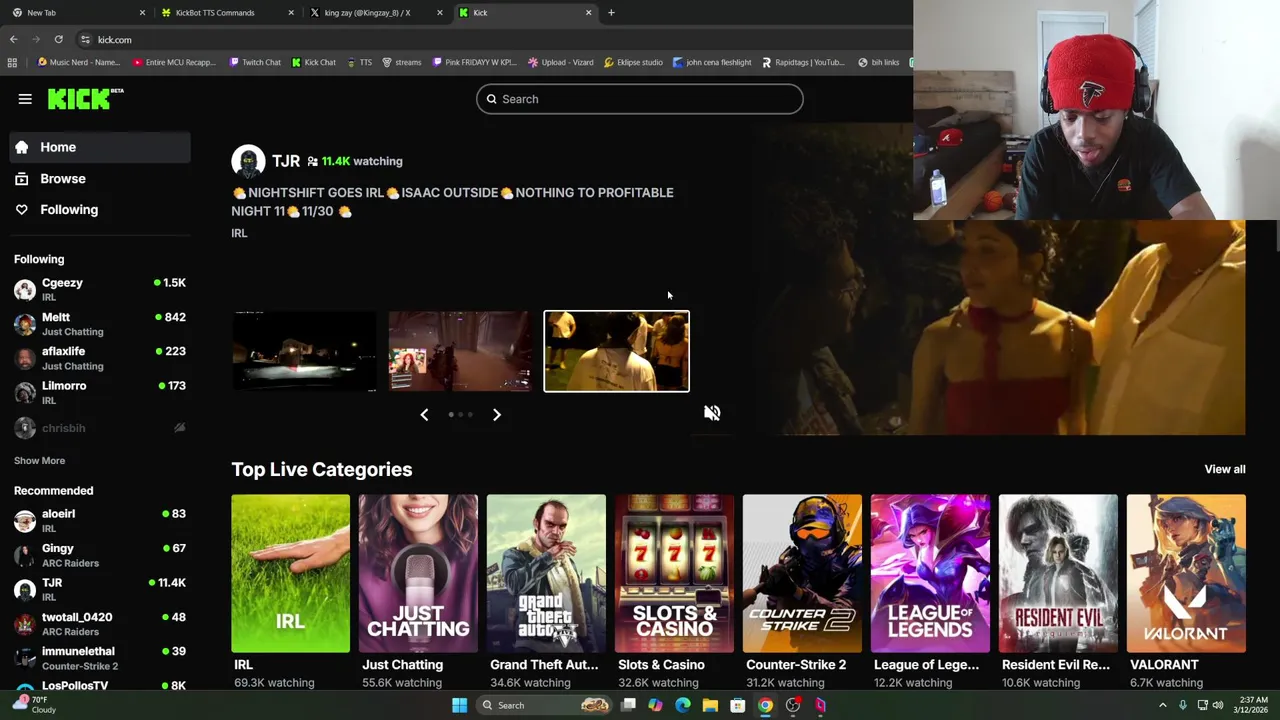The image size is (1280, 720).
Task: Open Kick Chat bookmark
Action: click(x=314, y=62)
